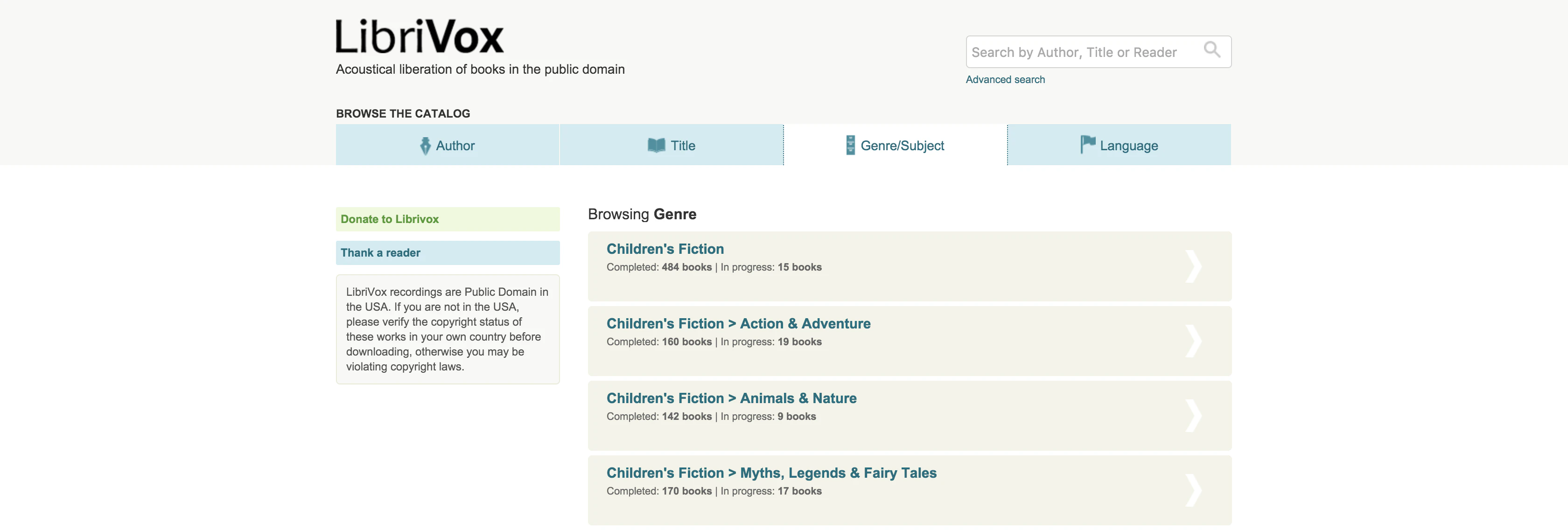Expand Myths, Legends & Fairy Tales chevron

pos(1193,490)
